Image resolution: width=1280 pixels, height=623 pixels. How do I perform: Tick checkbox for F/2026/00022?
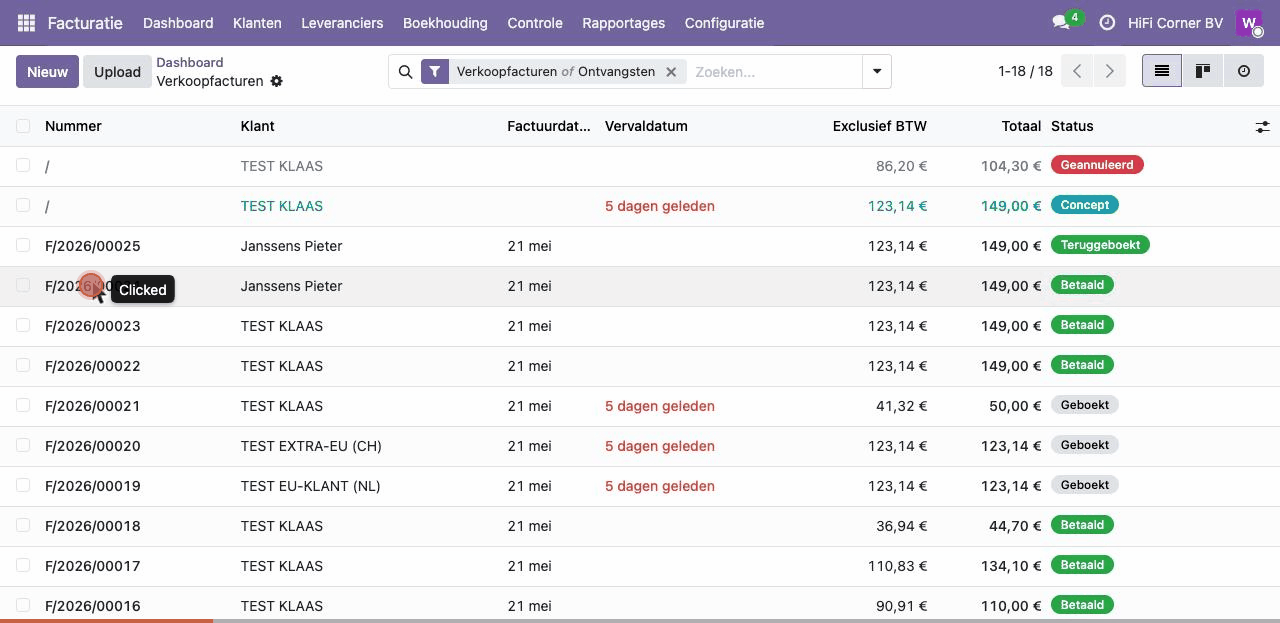[x=23, y=365]
